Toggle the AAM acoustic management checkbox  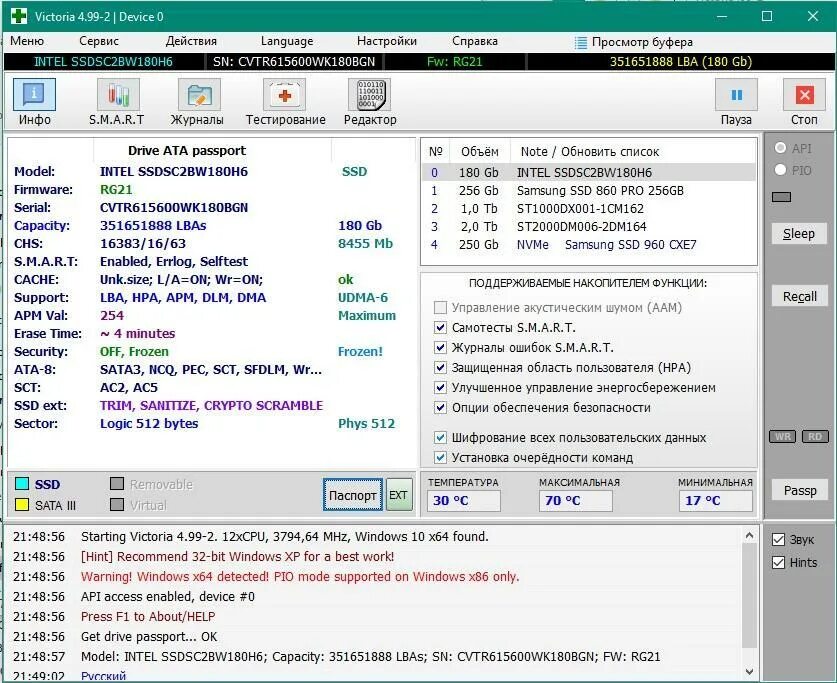(x=440, y=307)
